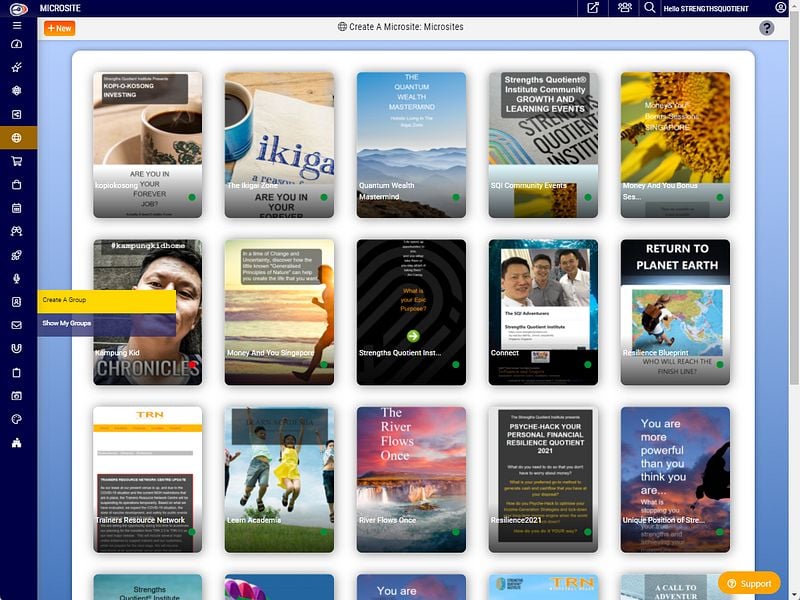
Task: Open Unique Position of Stre... card
Action: 676,480
